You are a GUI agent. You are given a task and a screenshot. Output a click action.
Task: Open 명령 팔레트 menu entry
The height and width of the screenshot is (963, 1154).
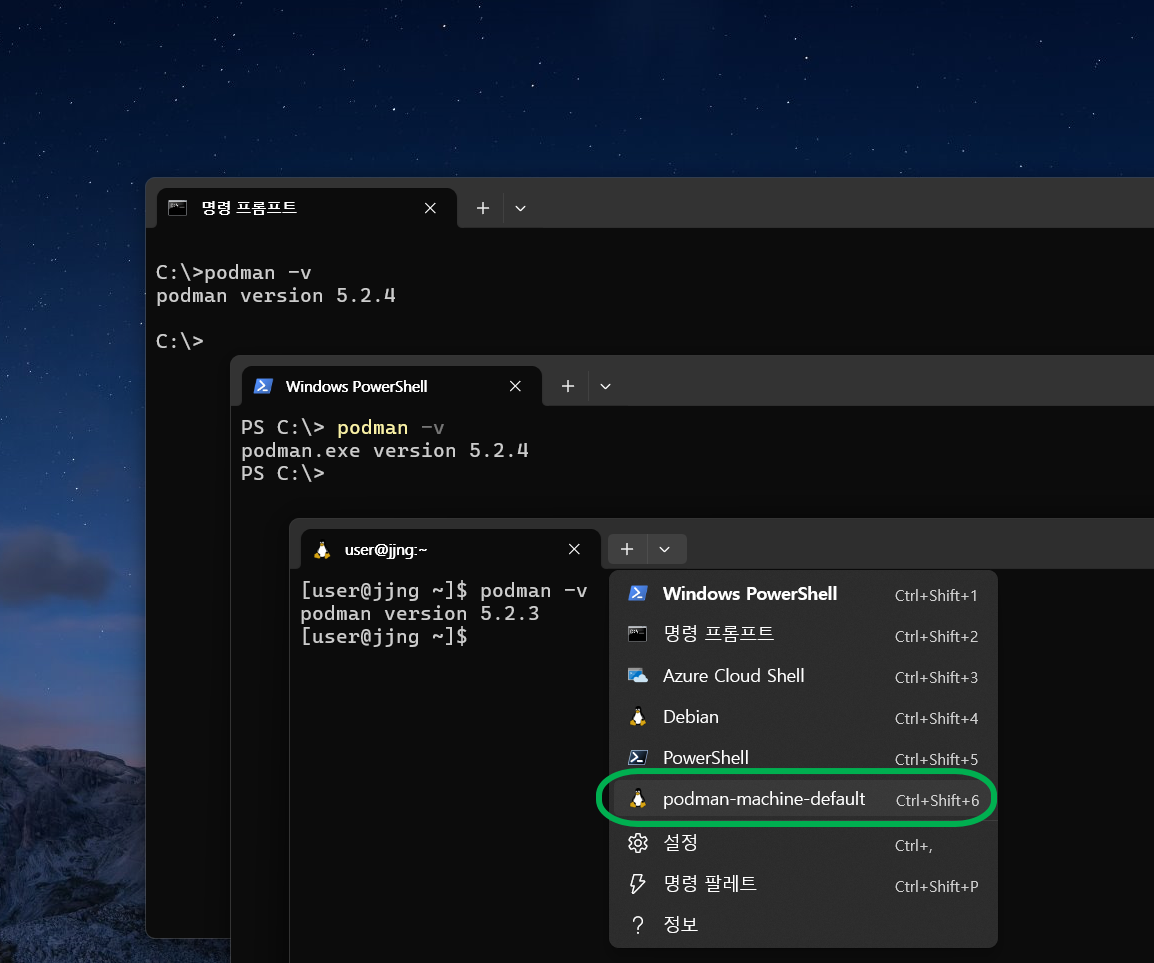803,884
